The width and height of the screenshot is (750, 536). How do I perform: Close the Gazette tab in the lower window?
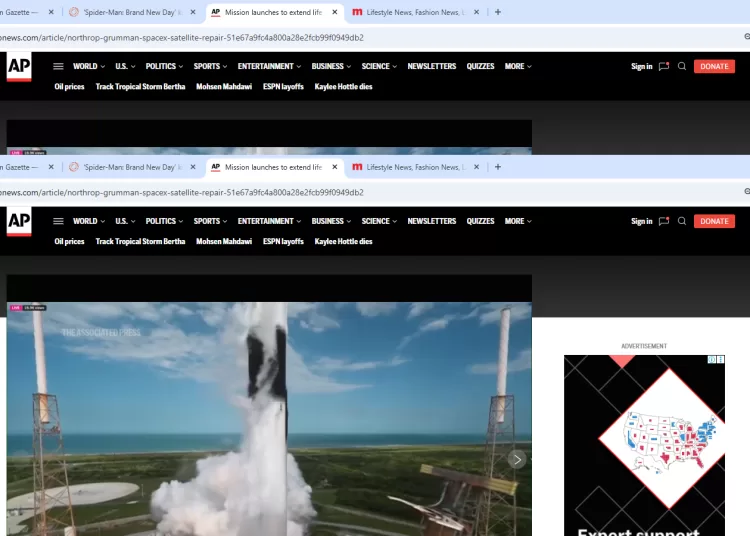coord(51,167)
